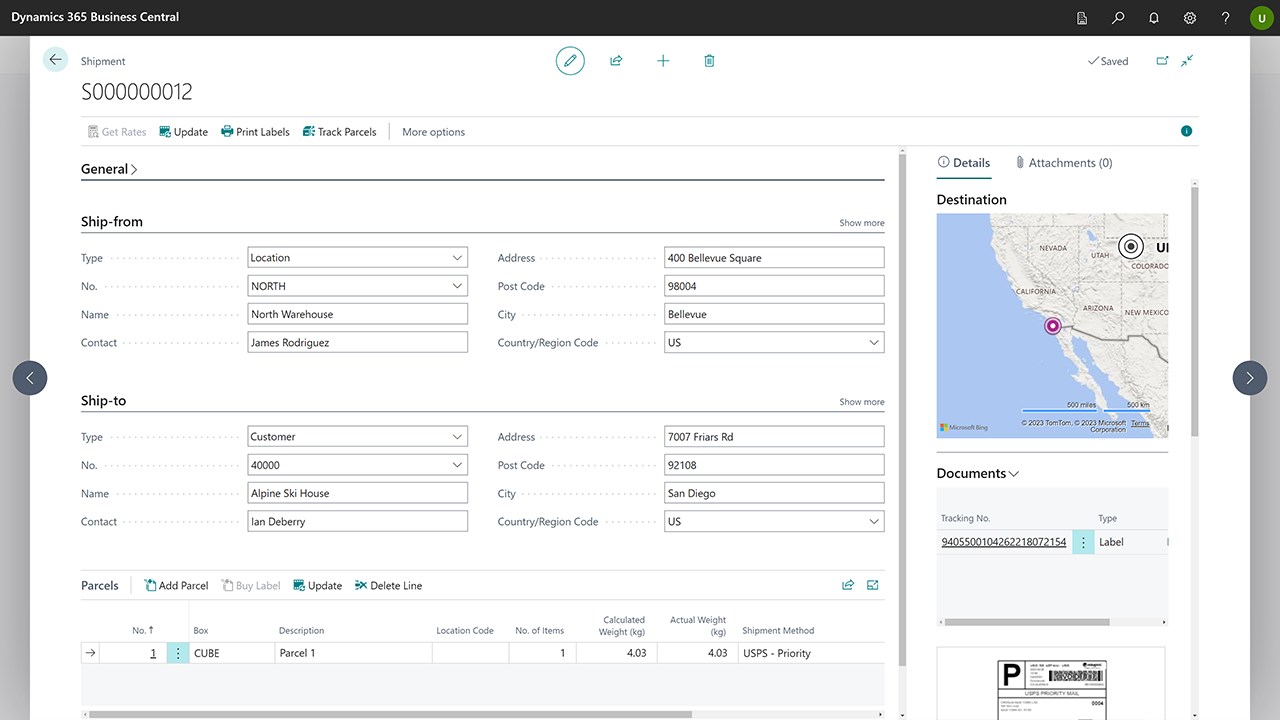1280x720 pixels.
Task: Click the Ship-to Post Code field
Action: pos(774,465)
